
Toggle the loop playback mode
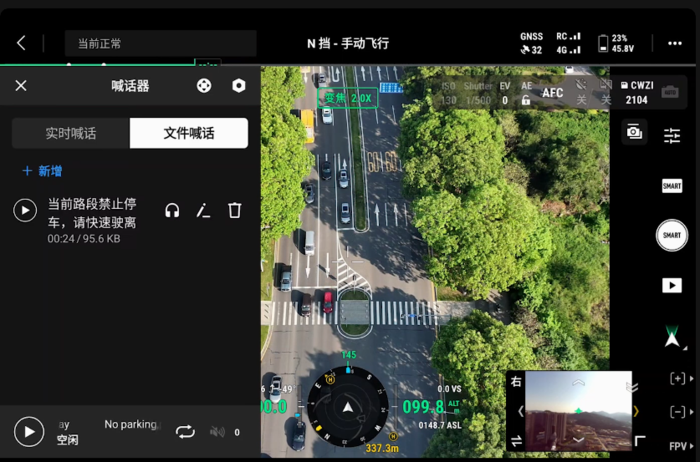(185, 432)
